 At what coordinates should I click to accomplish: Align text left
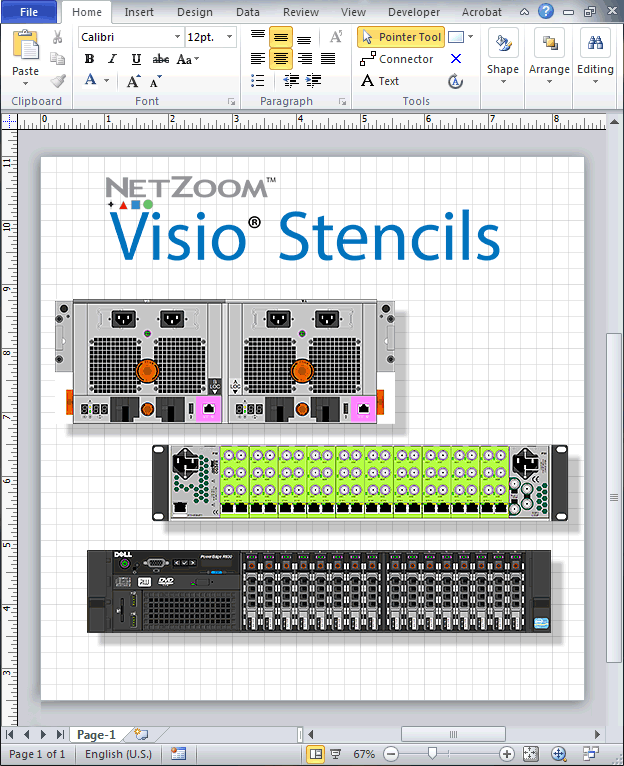point(258,59)
